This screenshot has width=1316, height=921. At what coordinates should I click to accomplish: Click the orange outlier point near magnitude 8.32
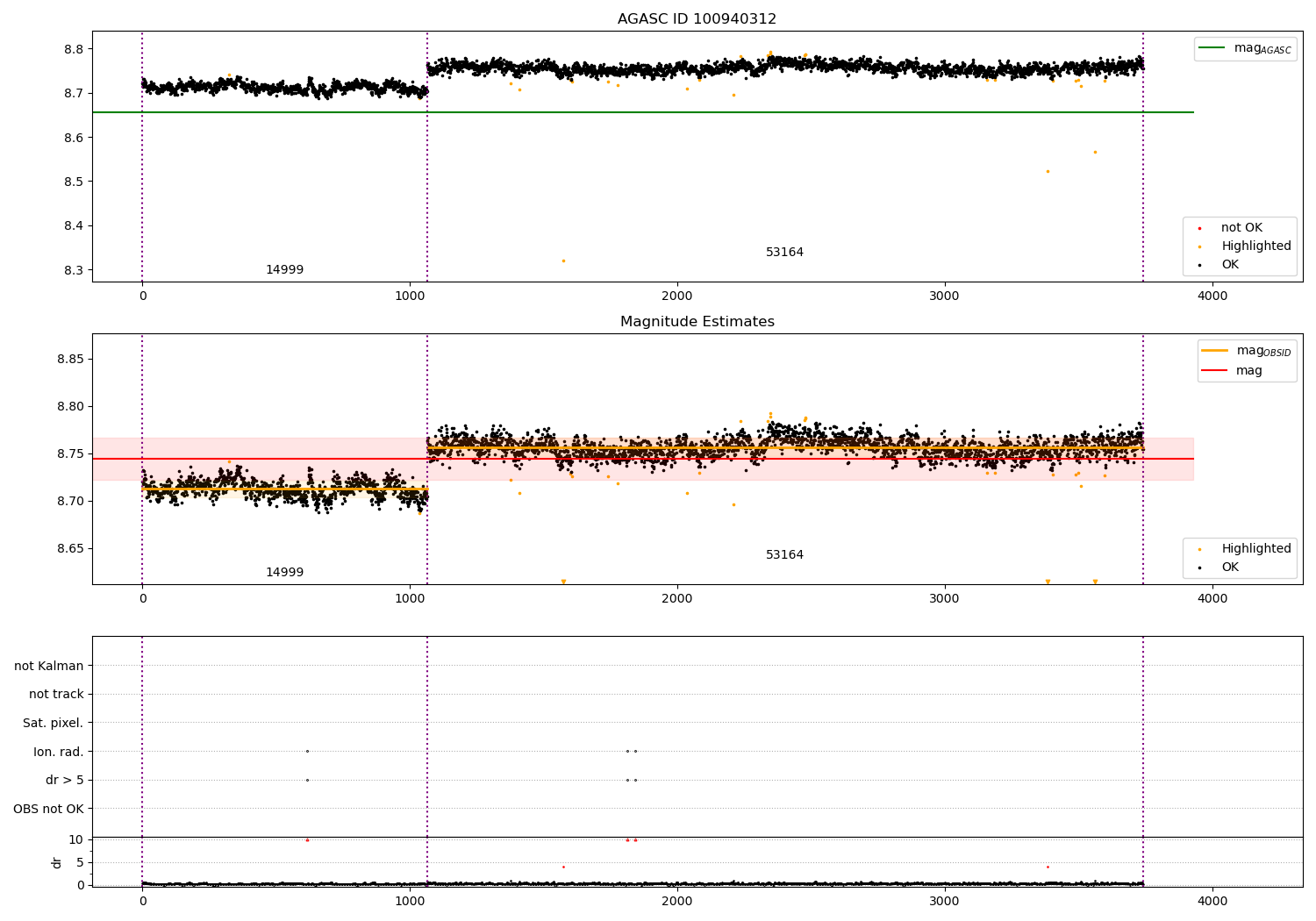point(563,261)
